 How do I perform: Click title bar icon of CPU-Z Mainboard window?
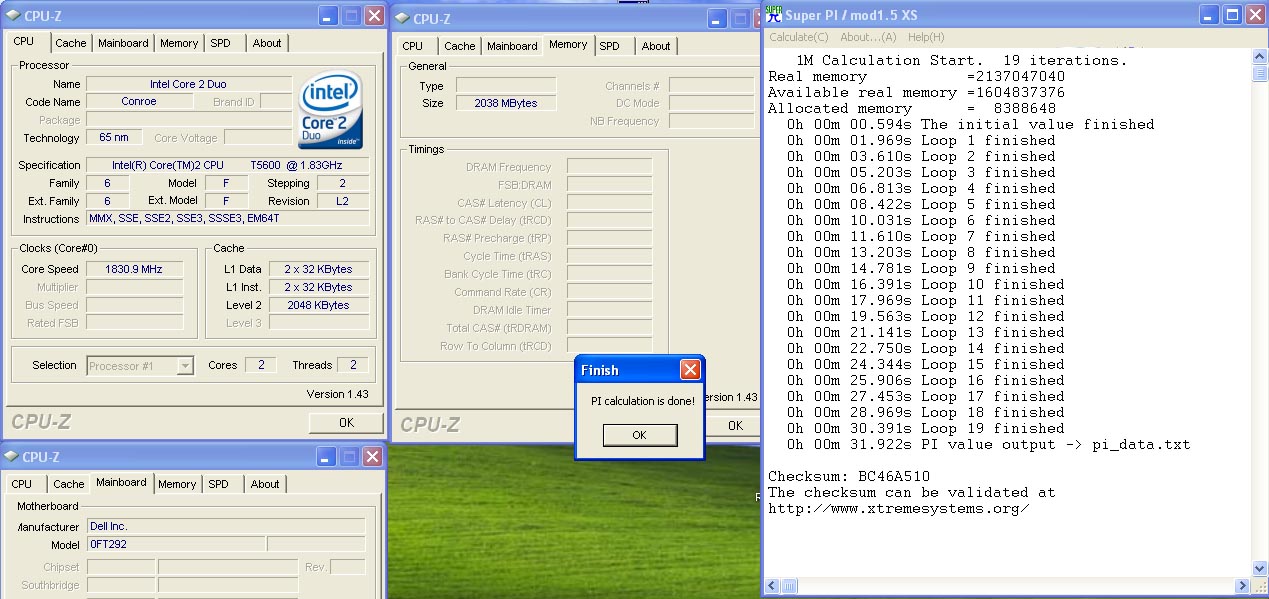[11, 457]
